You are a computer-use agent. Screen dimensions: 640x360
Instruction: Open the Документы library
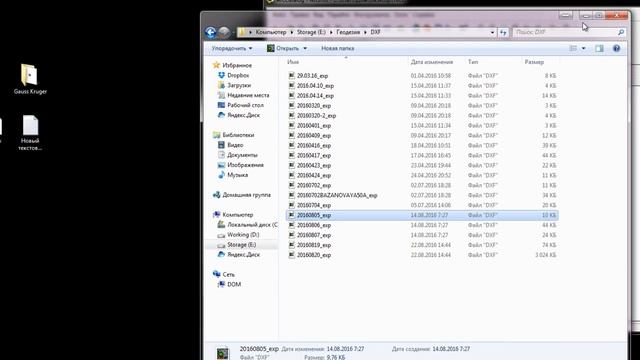(238, 155)
